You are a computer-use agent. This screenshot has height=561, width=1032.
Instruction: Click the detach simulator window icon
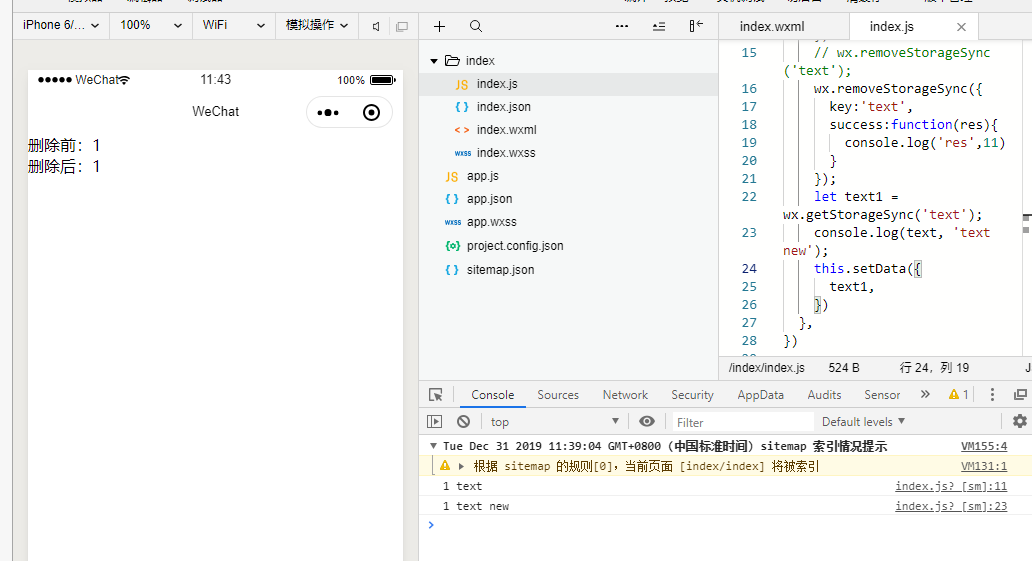(x=401, y=26)
